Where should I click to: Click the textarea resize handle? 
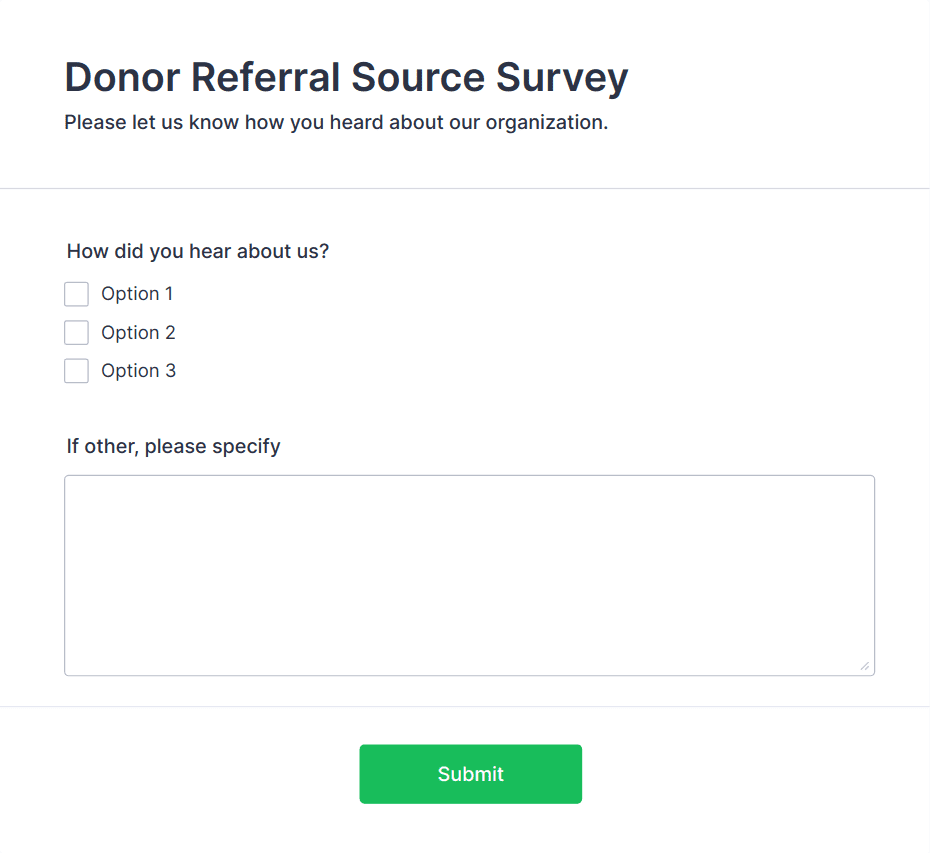(865, 664)
